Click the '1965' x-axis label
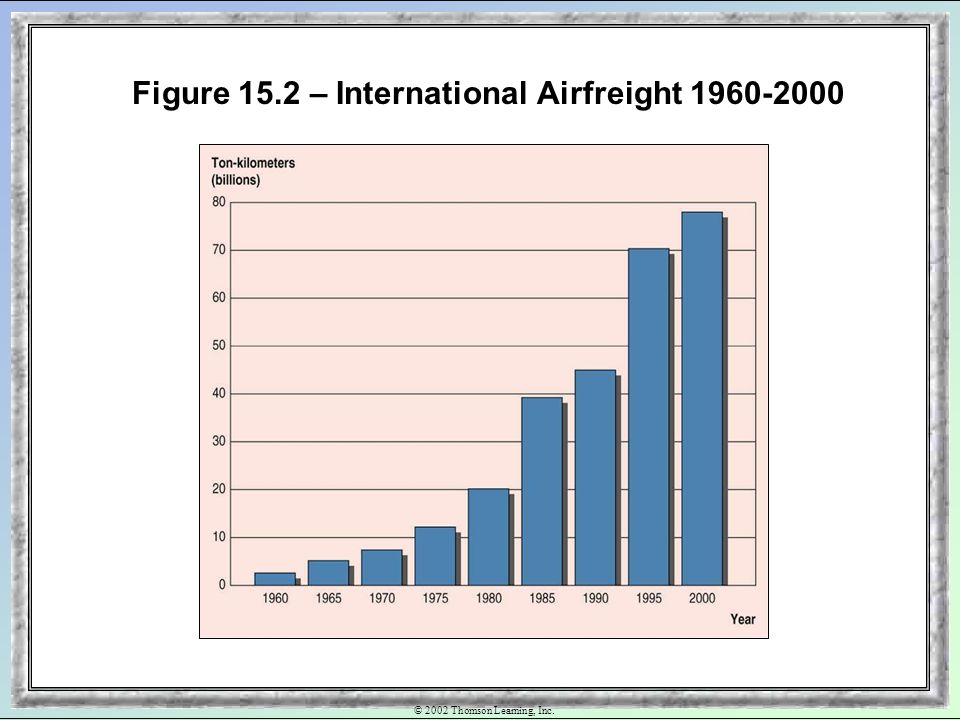Viewport: 960px width, 720px height. point(329,598)
